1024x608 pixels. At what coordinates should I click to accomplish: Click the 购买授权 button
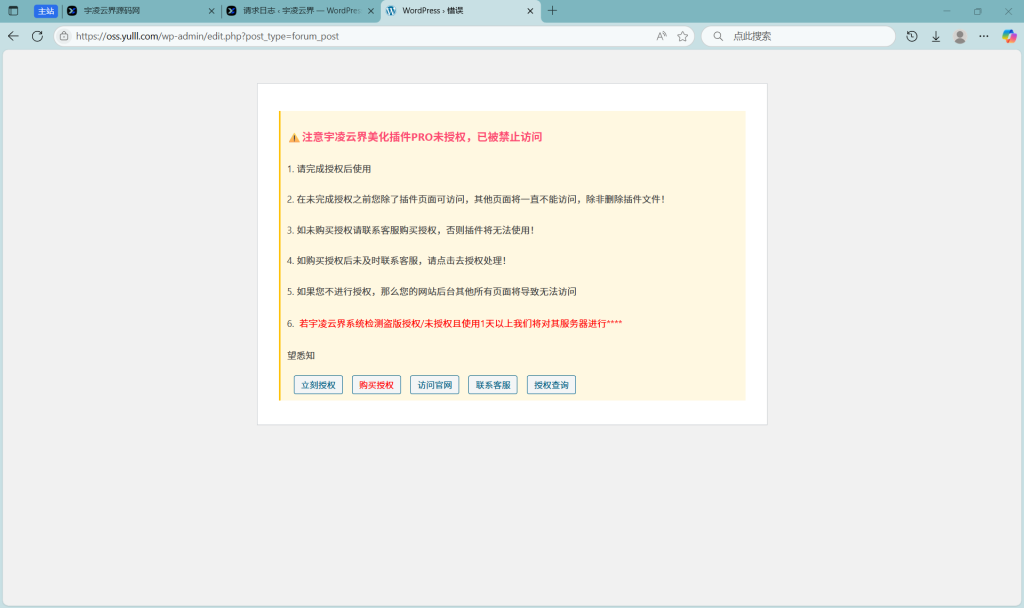coord(375,384)
